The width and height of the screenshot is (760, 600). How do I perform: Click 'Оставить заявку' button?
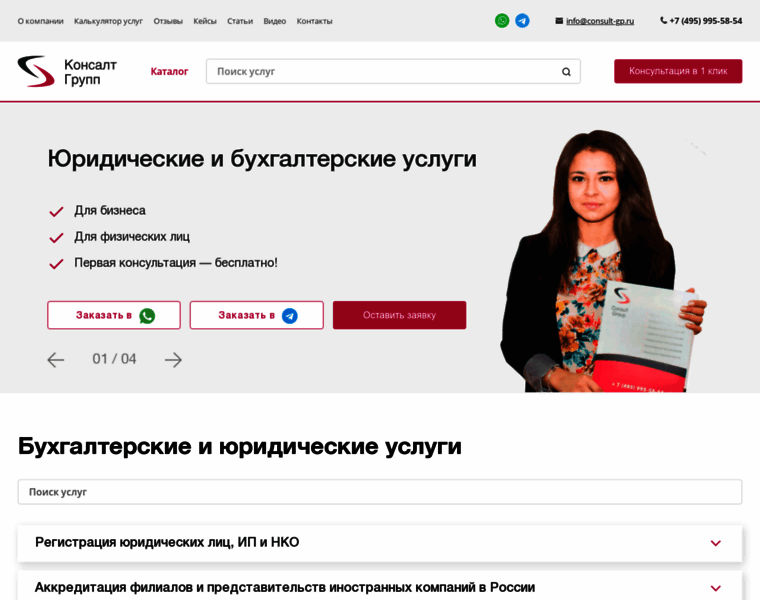click(399, 315)
